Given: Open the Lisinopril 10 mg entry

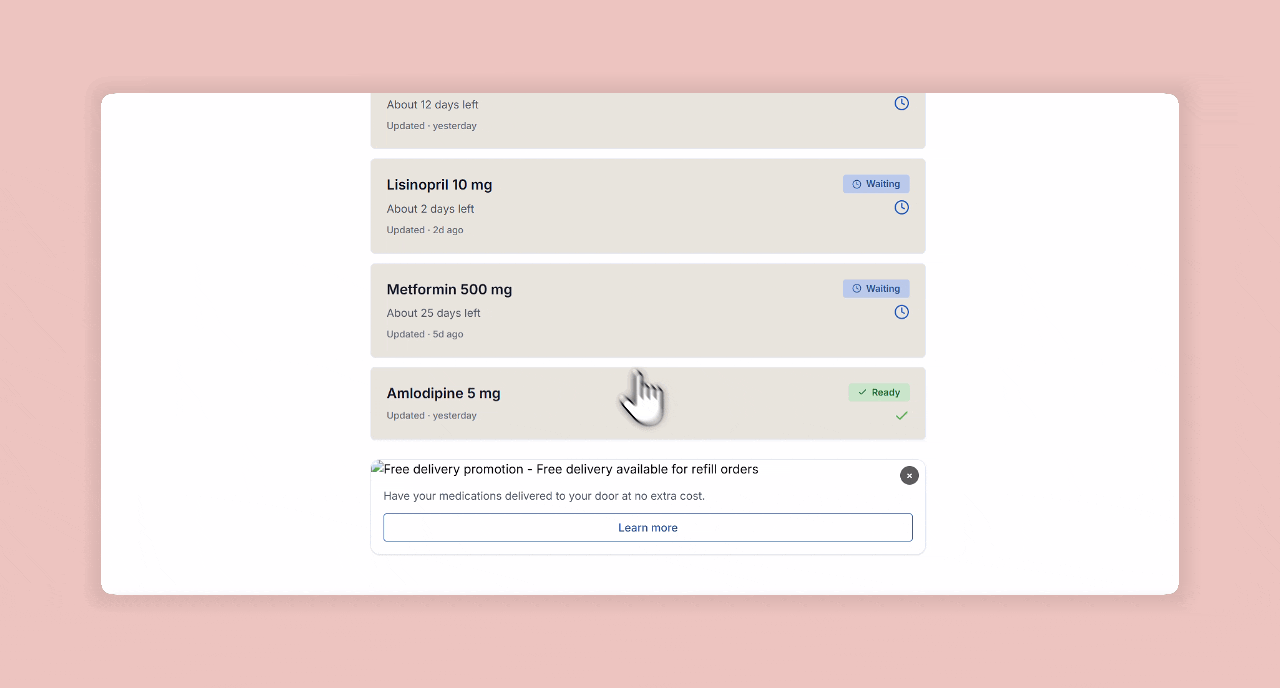Looking at the screenshot, I should tap(439, 185).
